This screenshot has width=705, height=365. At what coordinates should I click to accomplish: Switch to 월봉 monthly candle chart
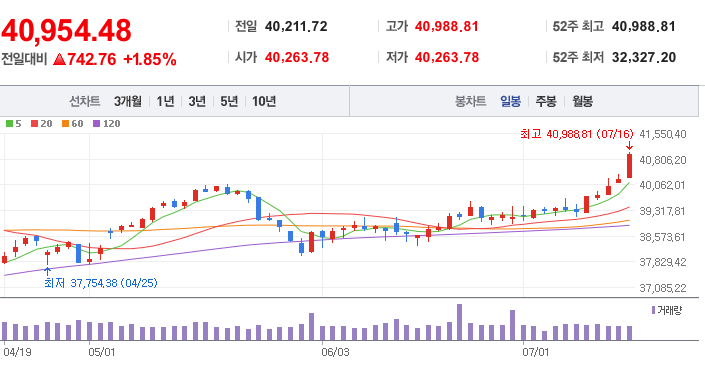(x=582, y=102)
